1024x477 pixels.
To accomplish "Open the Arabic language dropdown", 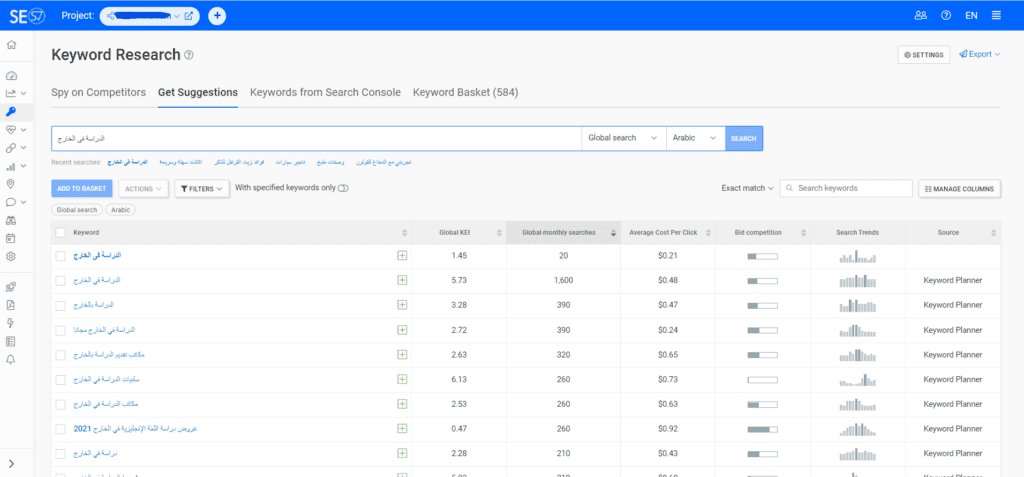I will (695, 139).
